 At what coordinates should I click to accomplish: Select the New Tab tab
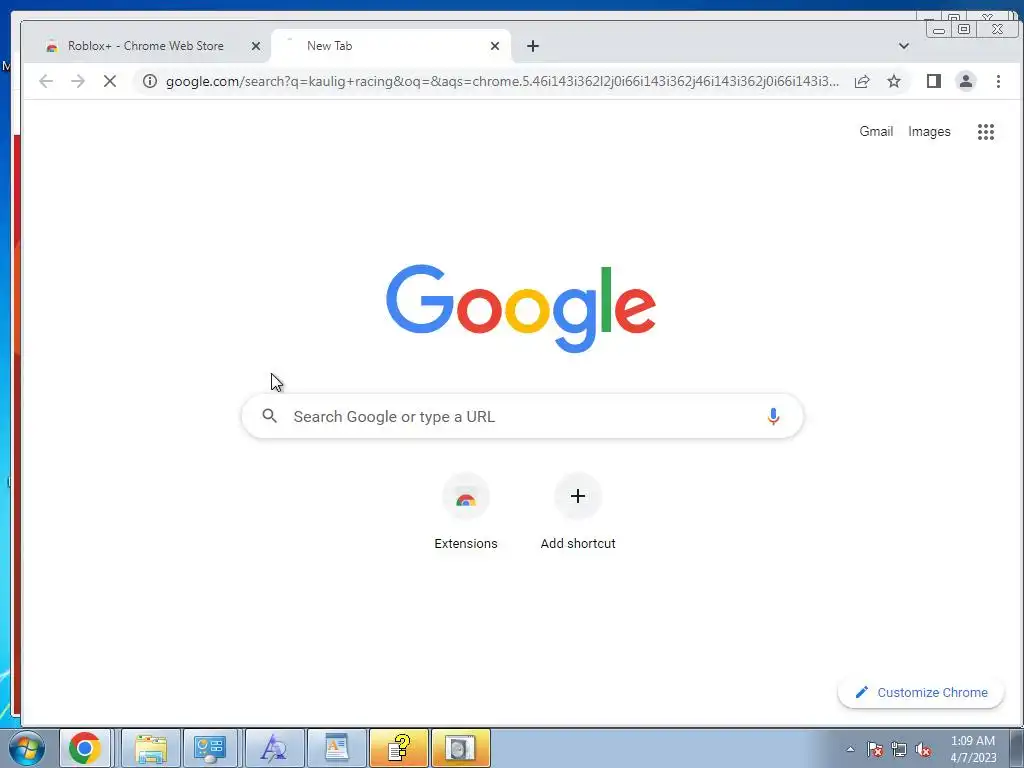[x=391, y=46]
